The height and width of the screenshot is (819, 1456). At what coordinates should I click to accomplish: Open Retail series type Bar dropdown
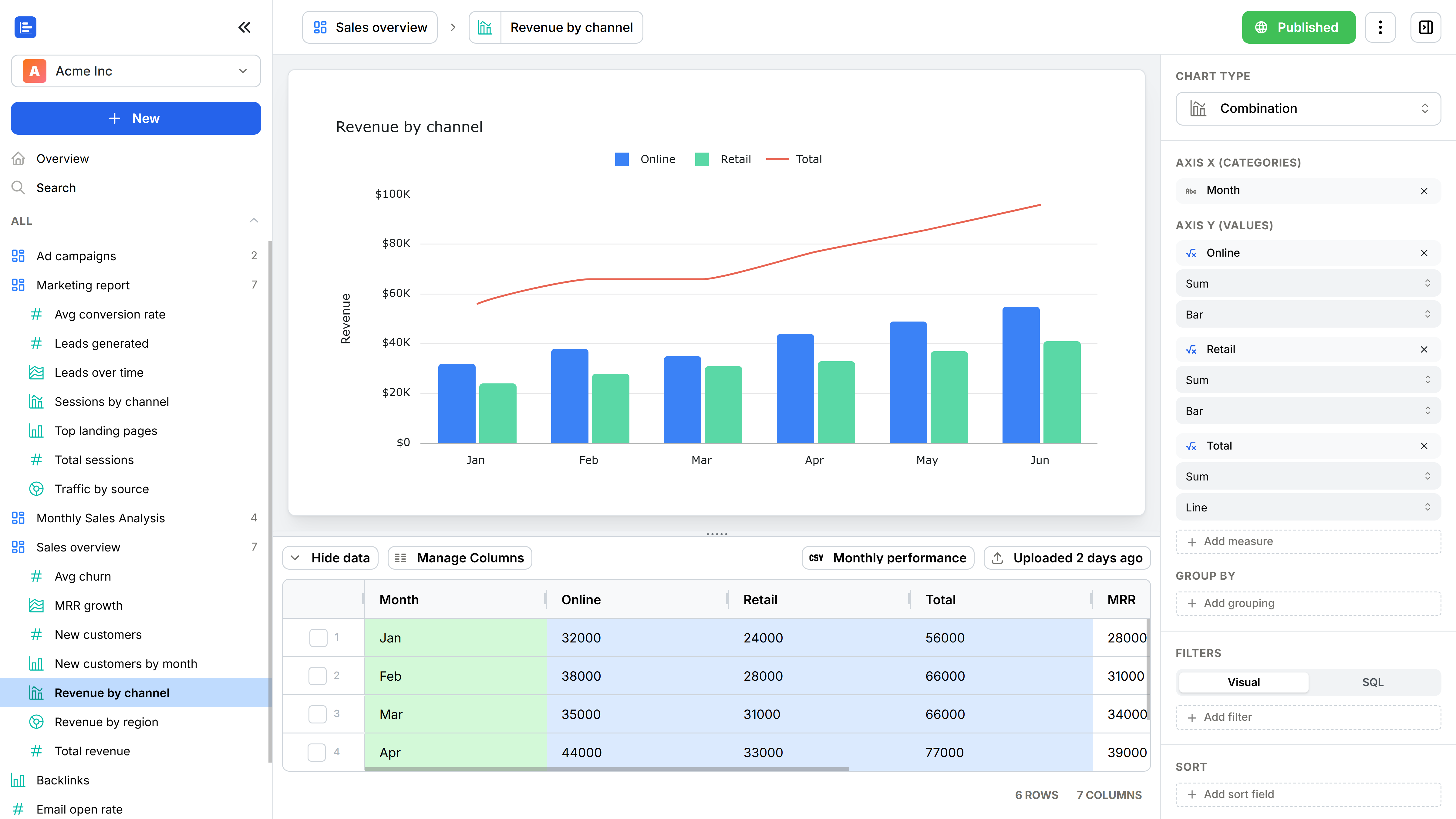click(1308, 411)
